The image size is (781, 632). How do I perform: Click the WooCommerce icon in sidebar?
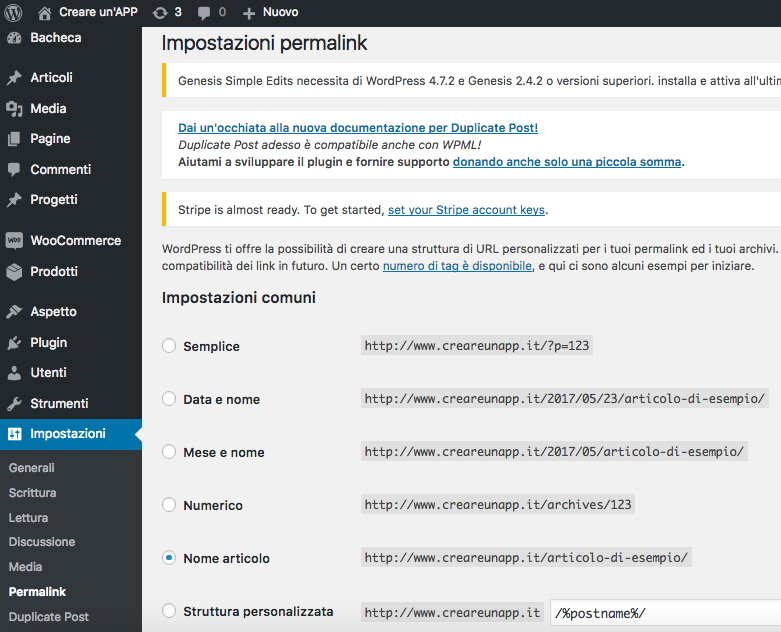point(14,241)
